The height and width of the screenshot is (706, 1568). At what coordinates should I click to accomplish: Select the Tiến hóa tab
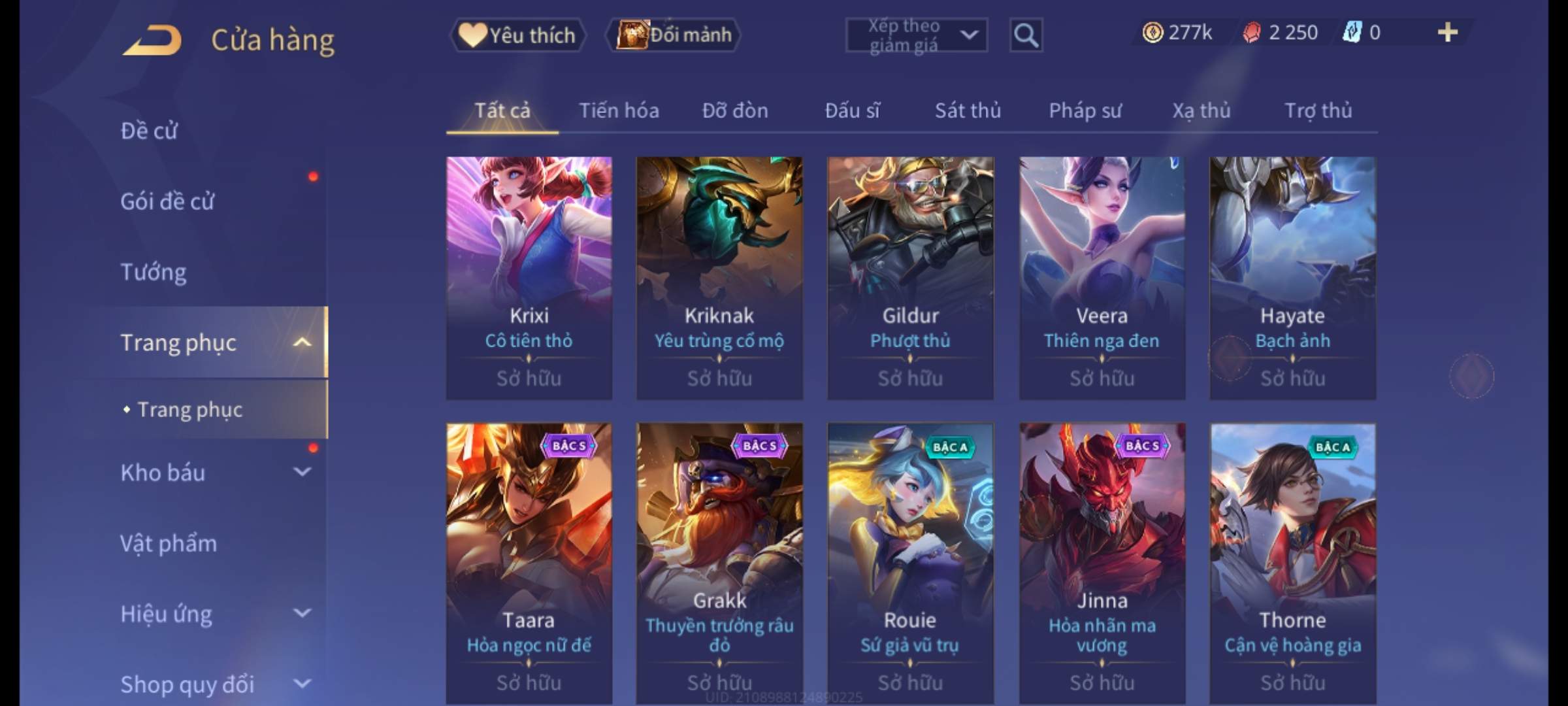(619, 110)
